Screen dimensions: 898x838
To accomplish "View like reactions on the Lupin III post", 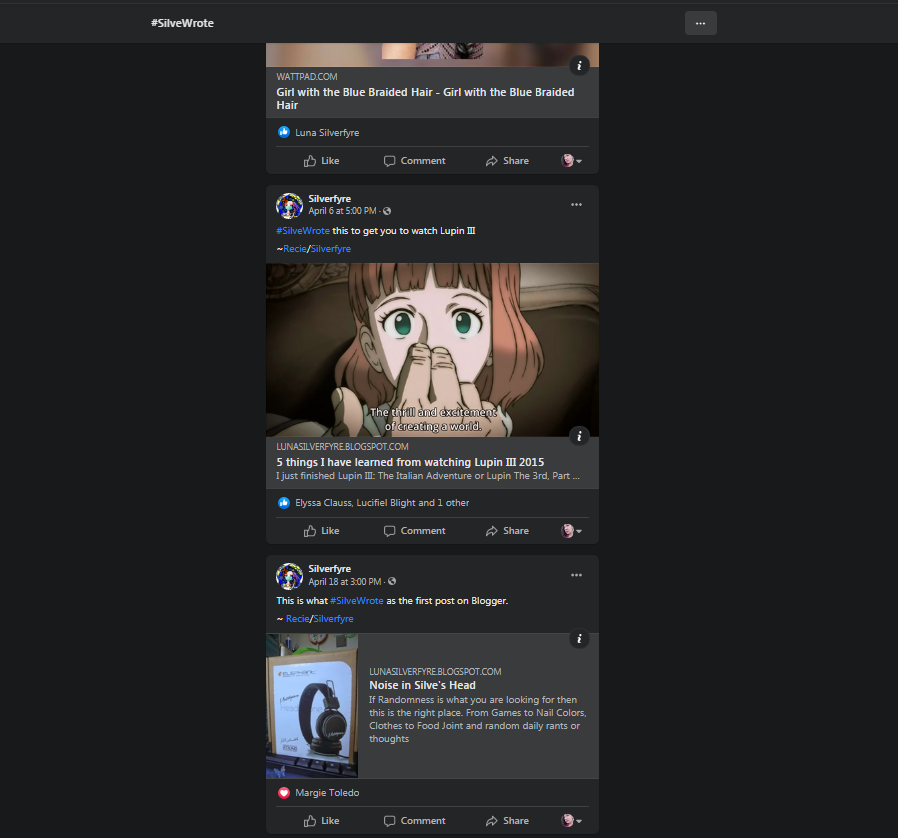I will coord(283,503).
